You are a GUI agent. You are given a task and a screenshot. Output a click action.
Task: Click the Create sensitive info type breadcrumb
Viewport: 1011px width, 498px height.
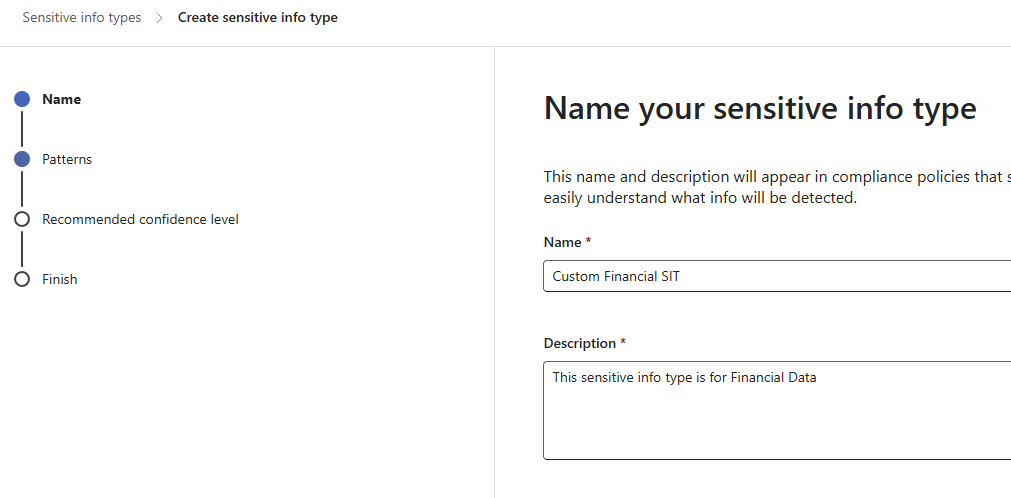coord(258,17)
